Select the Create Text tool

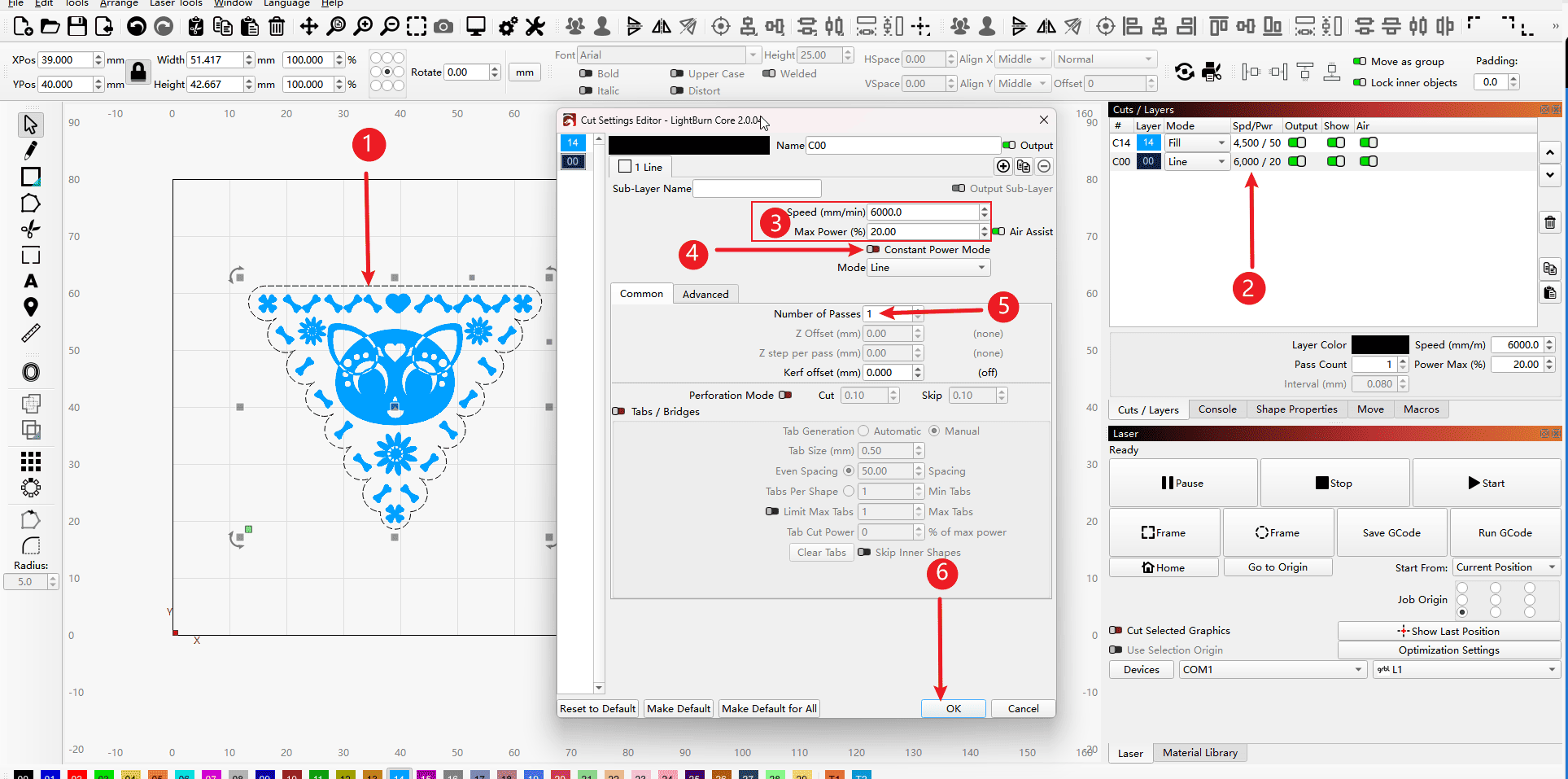coord(30,282)
